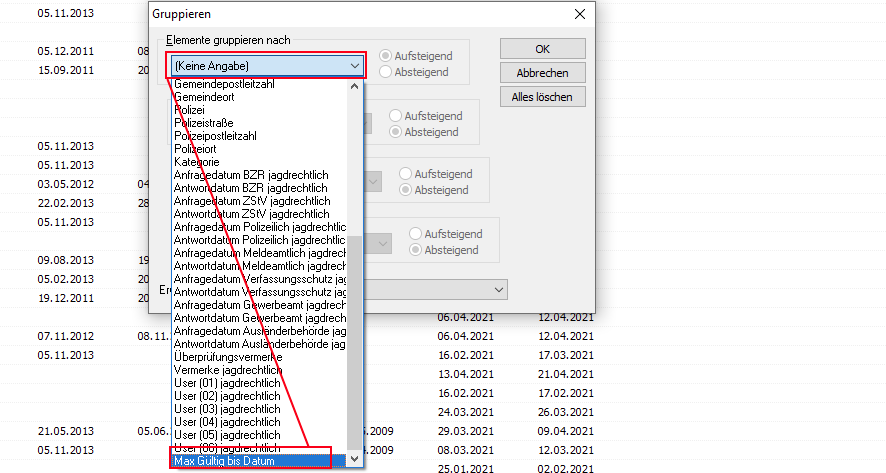Select Kategorie in the dropdown list
Screen dimensions: 886x473
196,162
